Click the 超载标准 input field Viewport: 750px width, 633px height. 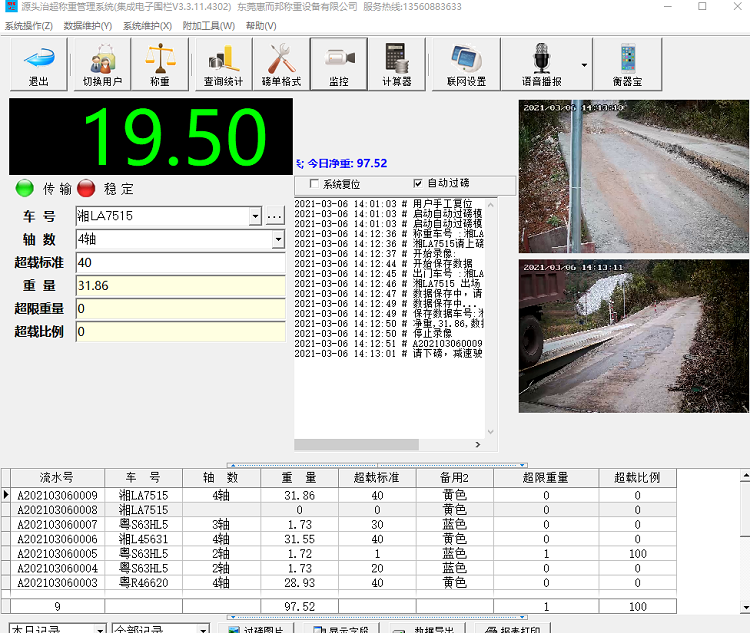[180, 263]
